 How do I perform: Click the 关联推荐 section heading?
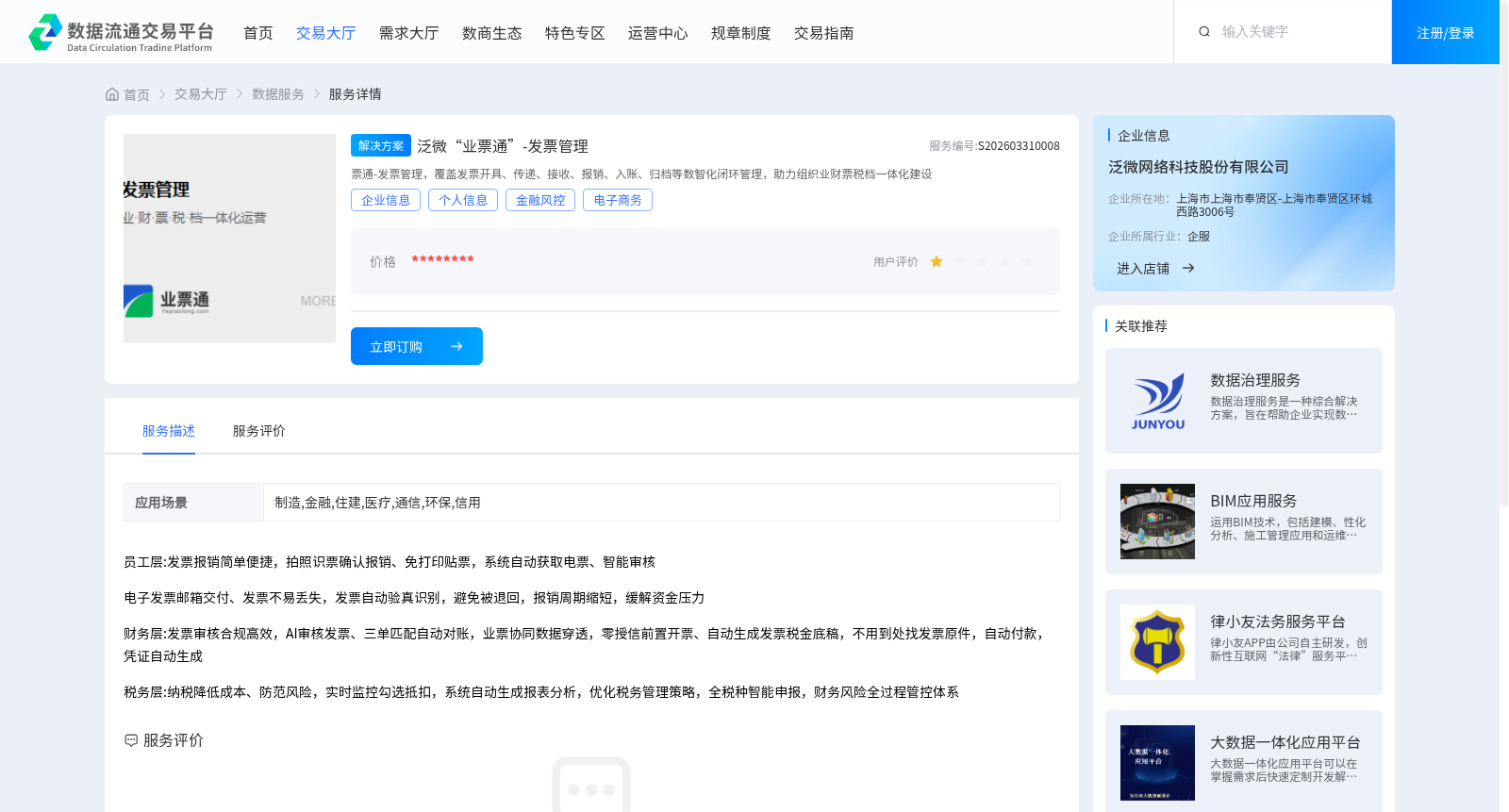coord(1141,326)
